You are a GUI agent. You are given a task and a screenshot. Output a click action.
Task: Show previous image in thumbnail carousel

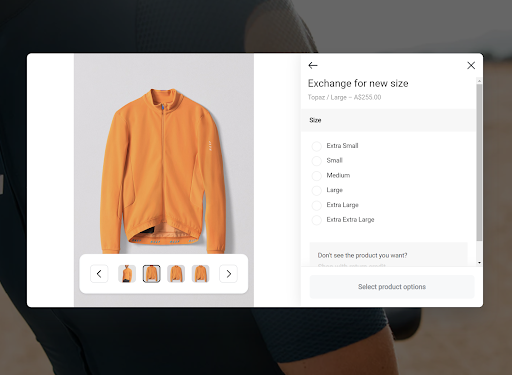tap(99, 274)
